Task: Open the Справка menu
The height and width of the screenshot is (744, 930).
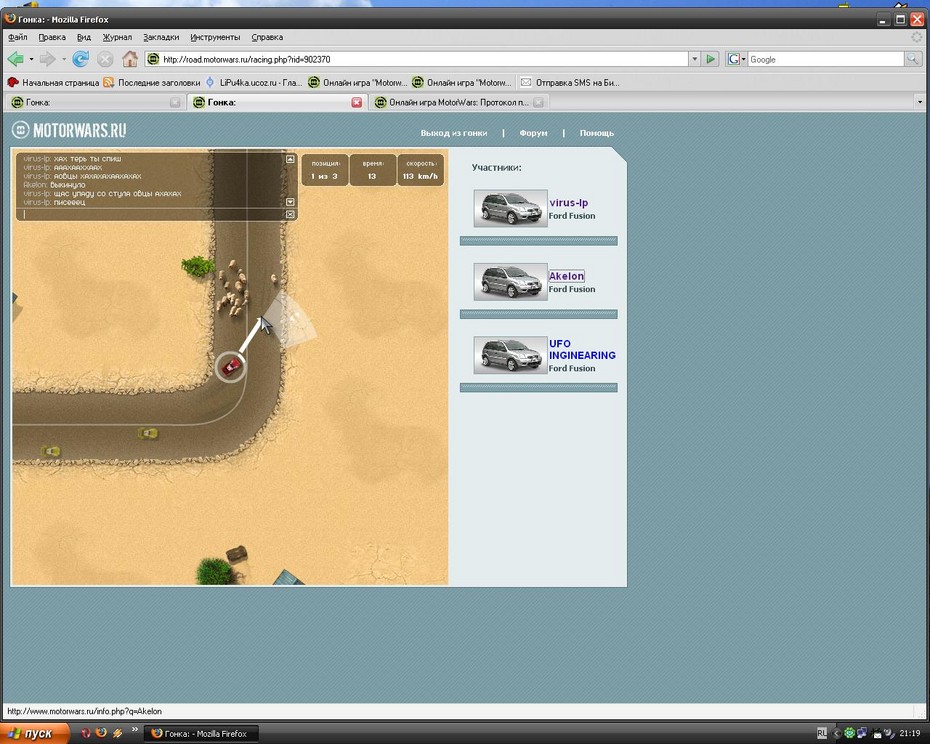Action: coord(267,37)
